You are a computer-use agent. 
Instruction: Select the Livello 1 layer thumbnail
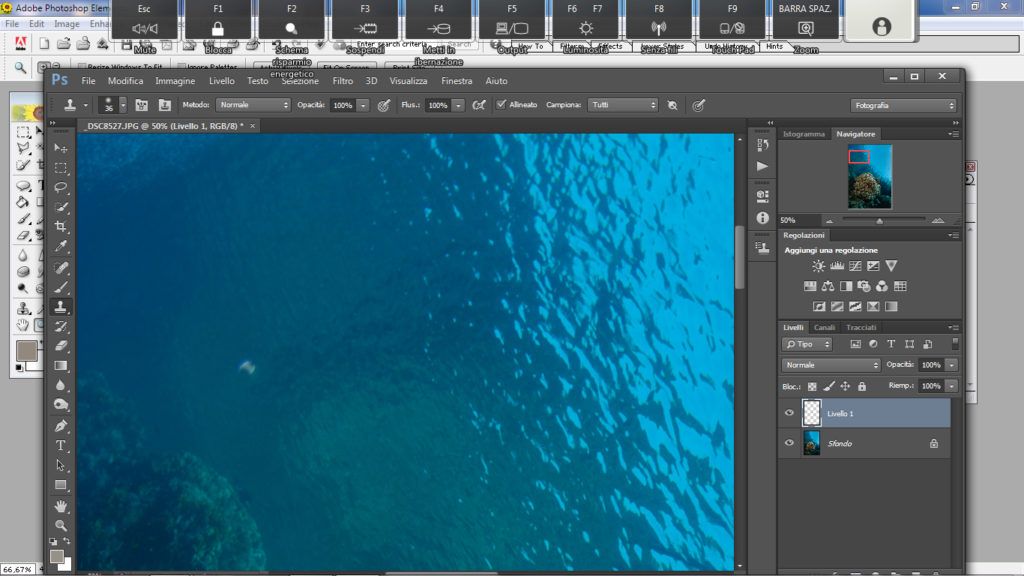(812, 413)
